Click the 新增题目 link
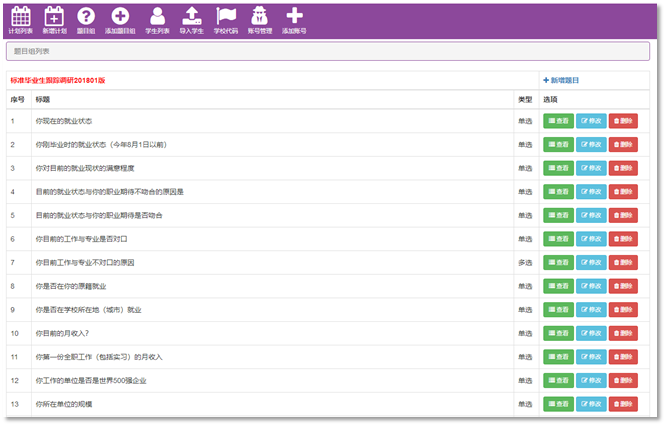 [x=561, y=80]
